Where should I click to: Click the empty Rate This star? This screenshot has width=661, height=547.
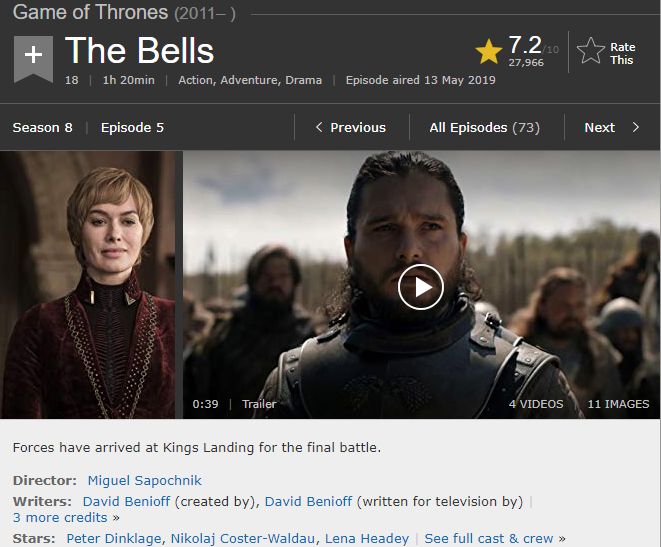pos(591,51)
